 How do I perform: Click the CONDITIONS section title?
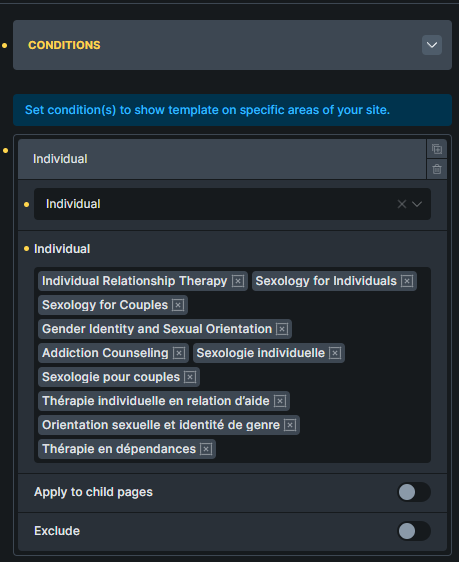64,45
